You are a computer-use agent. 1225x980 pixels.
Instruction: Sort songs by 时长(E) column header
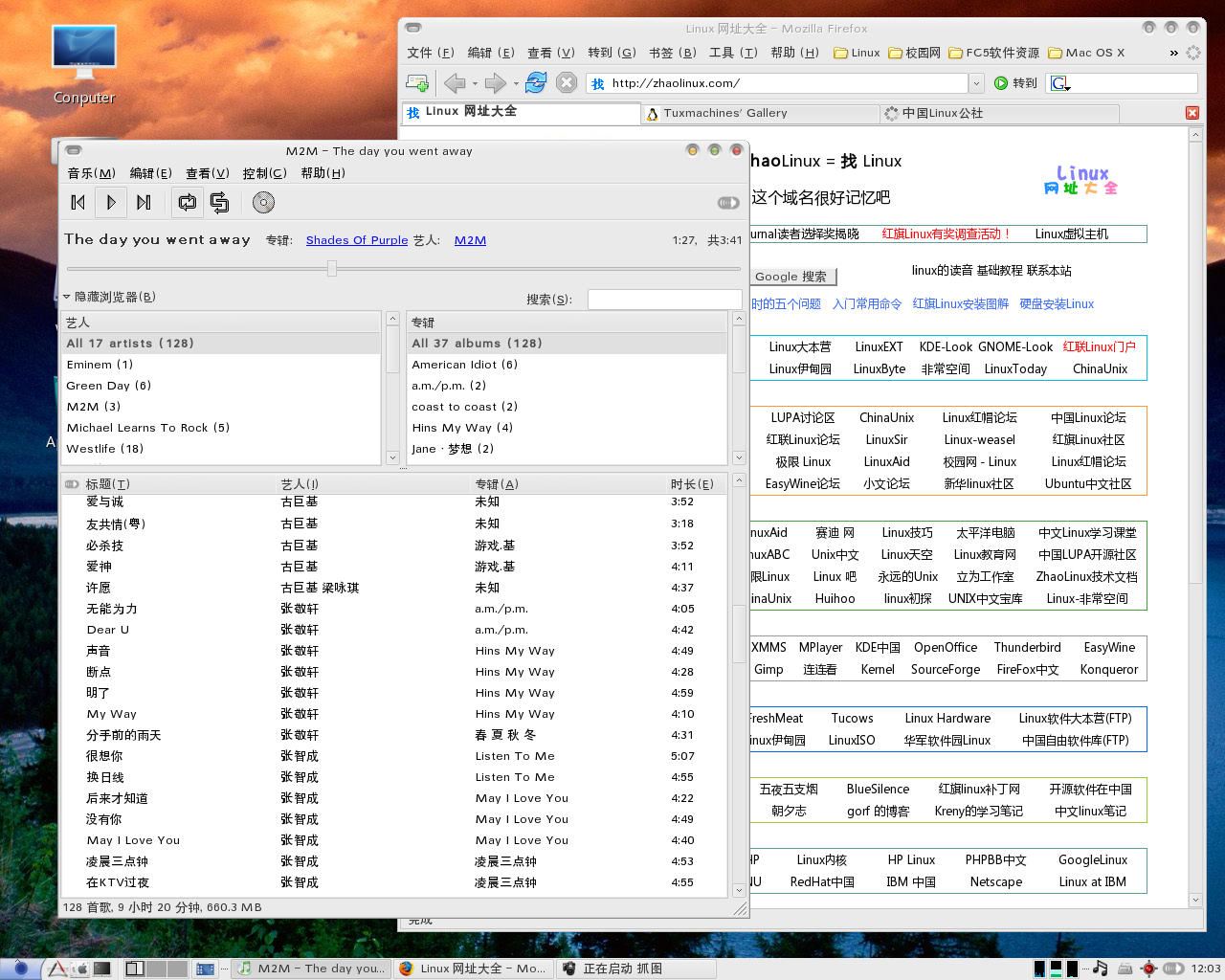click(697, 484)
